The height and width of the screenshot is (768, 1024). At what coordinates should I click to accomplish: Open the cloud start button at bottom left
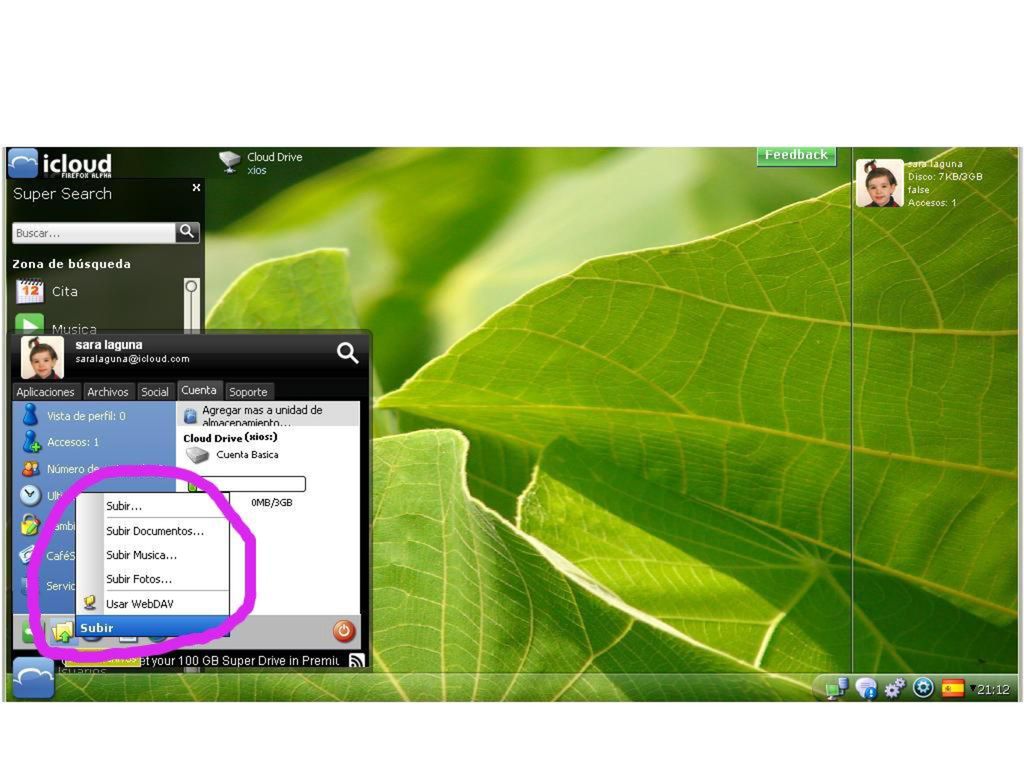coord(33,678)
